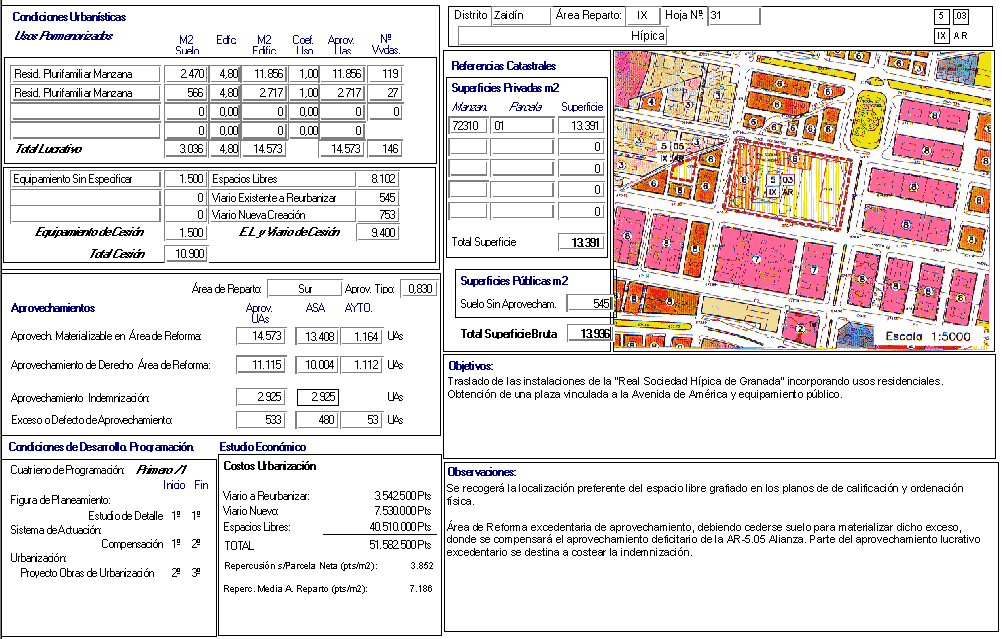Viewport: 1002px width, 639px height.
Task: Click the Aprov. Tipo field showing 0,830
Action: (418, 289)
